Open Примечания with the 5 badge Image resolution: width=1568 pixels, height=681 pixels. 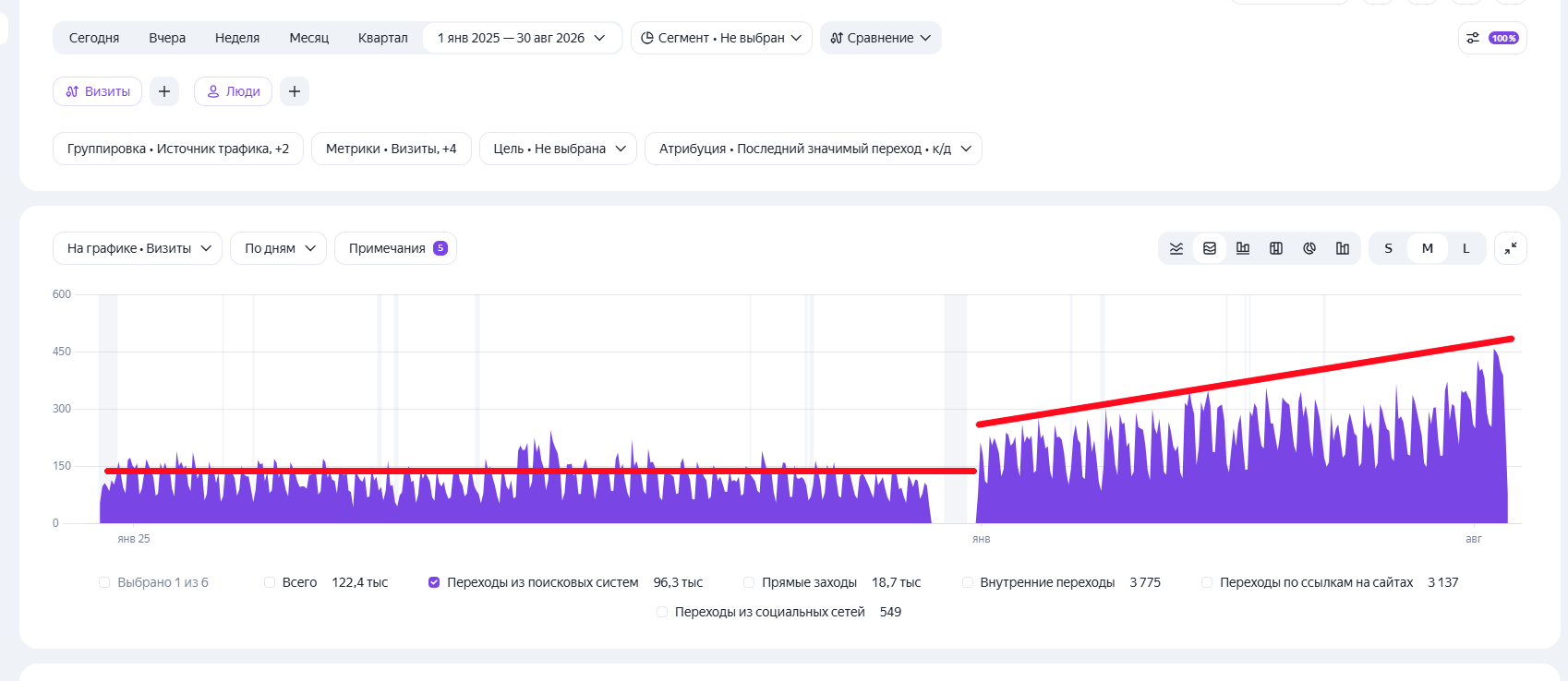point(396,248)
